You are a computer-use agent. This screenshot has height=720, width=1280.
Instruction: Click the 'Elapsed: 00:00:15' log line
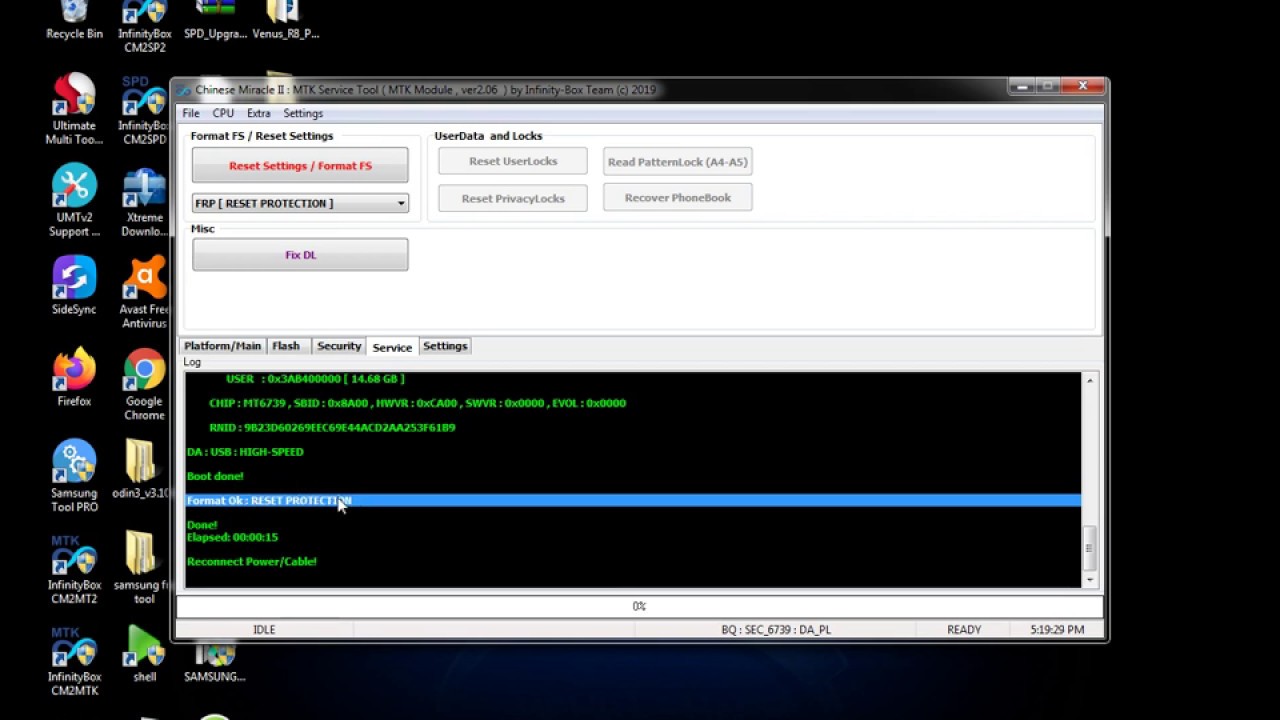point(233,537)
